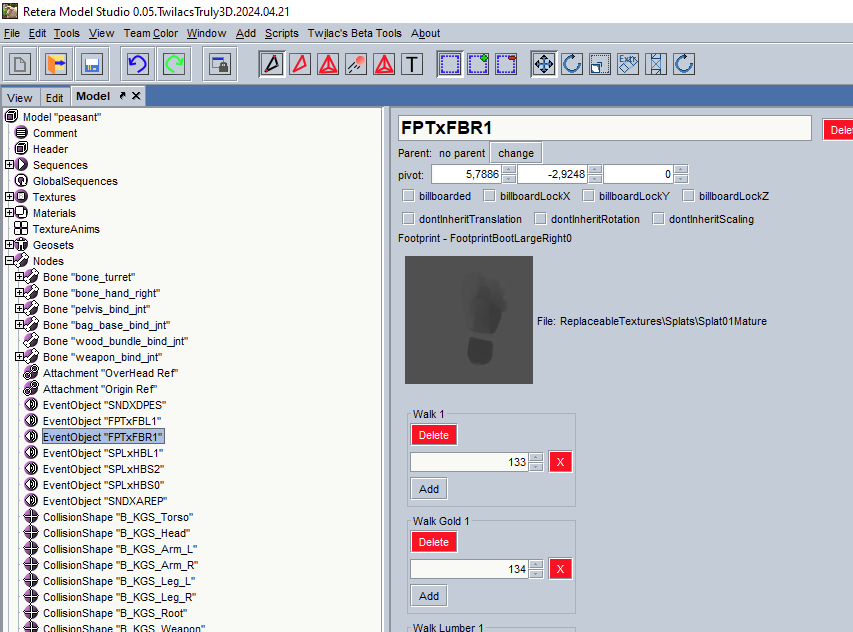Expand the Textures tree node

[9, 196]
